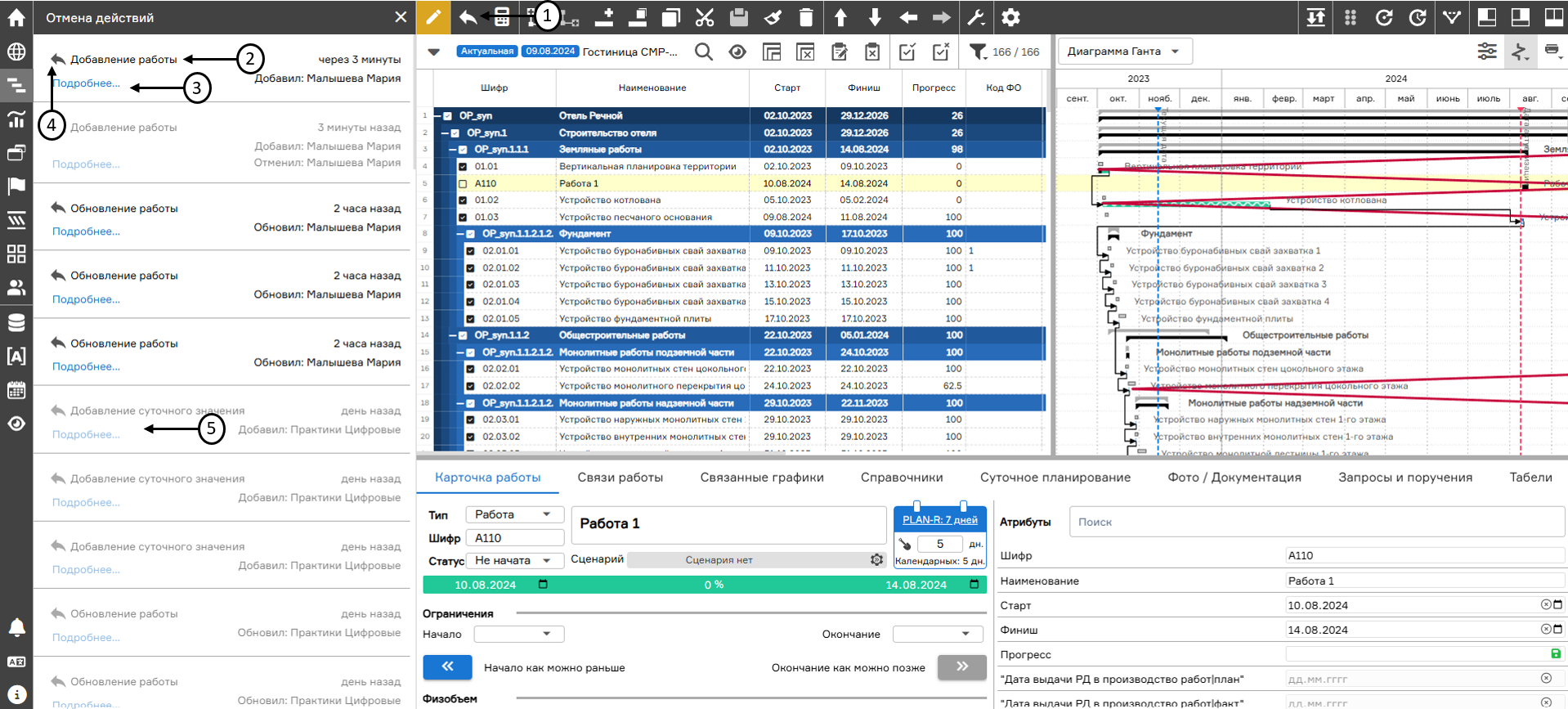Click the funnel filter icon
This screenshot has width=1568, height=709.
point(978,52)
